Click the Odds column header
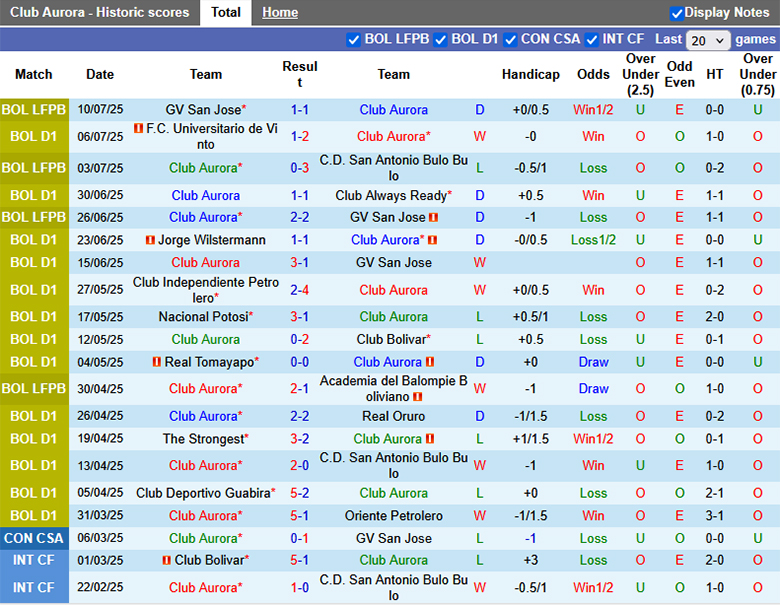Image resolution: width=780 pixels, height=605 pixels. click(593, 74)
